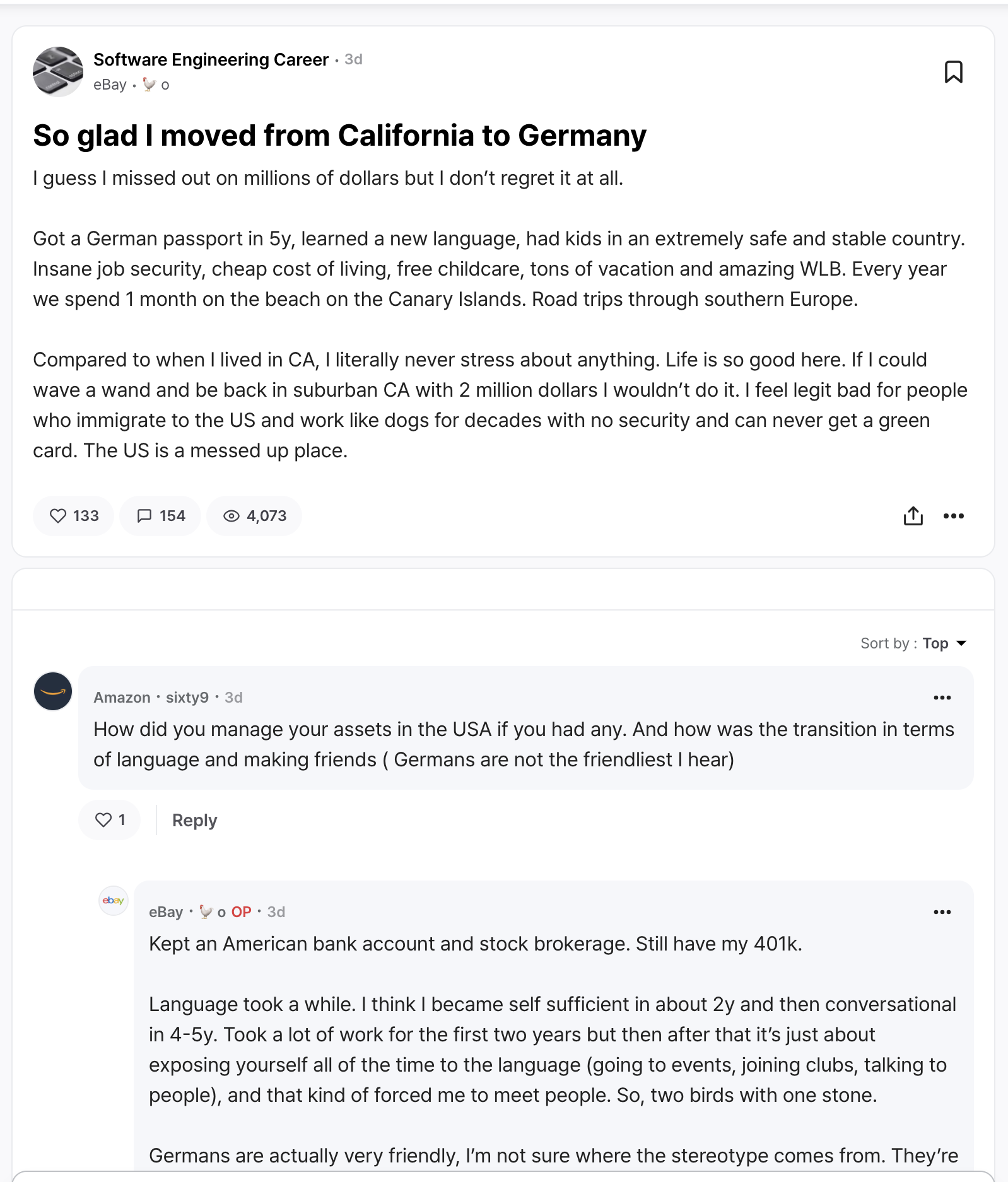Image resolution: width=1008 pixels, height=1182 pixels.
Task: Open the Software Engineering Career channel
Action: (x=211, y=59)
